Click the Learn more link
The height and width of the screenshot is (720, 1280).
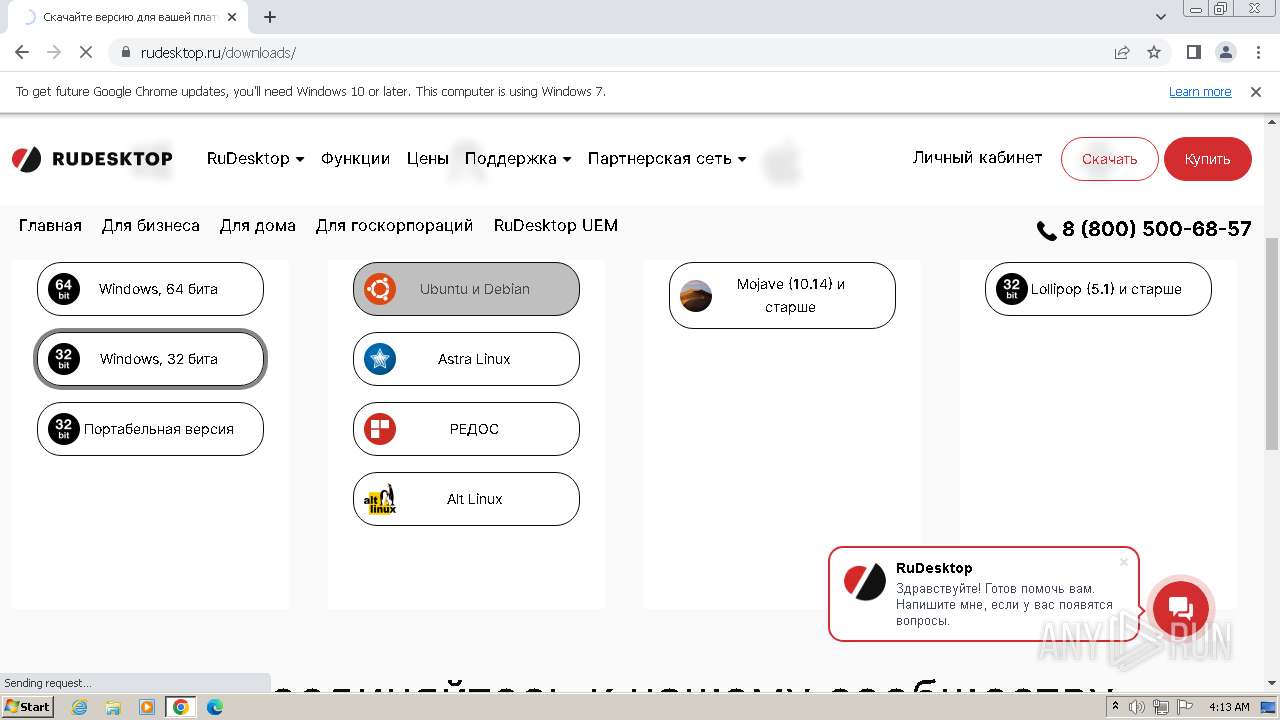point(1200,91)
